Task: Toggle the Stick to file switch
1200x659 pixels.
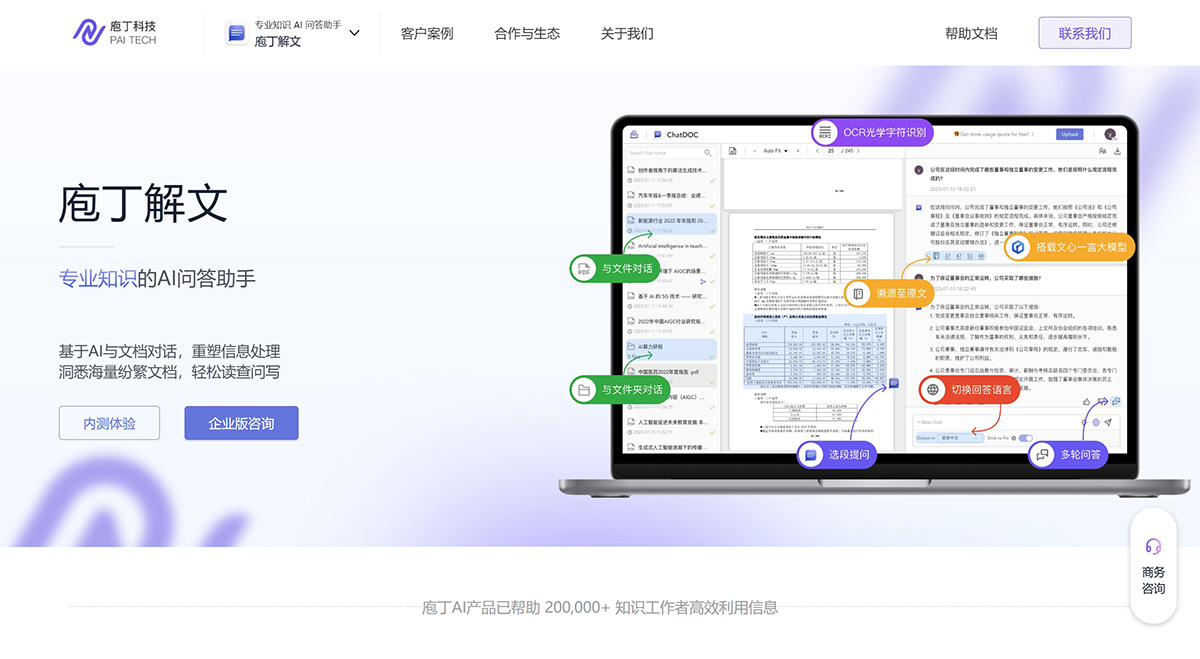Action: (1025, 437)
